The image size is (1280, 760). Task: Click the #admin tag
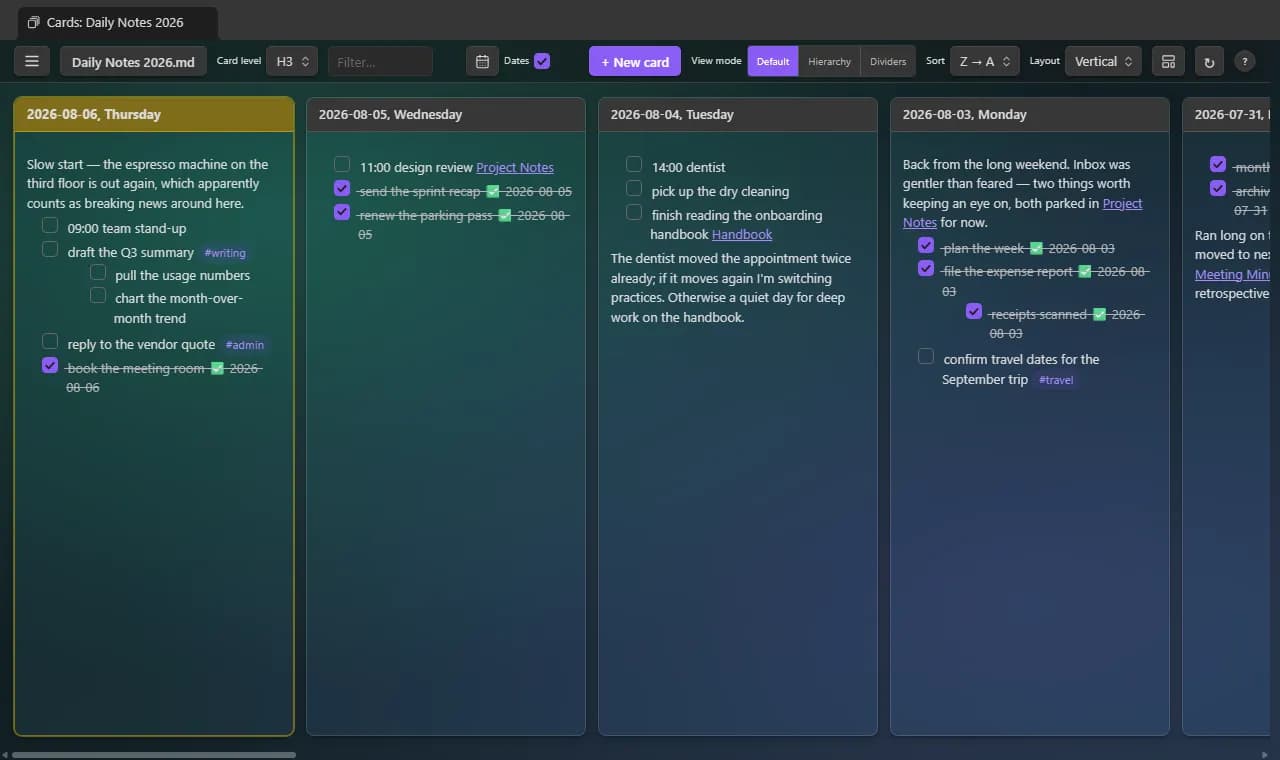click(245, 345)
